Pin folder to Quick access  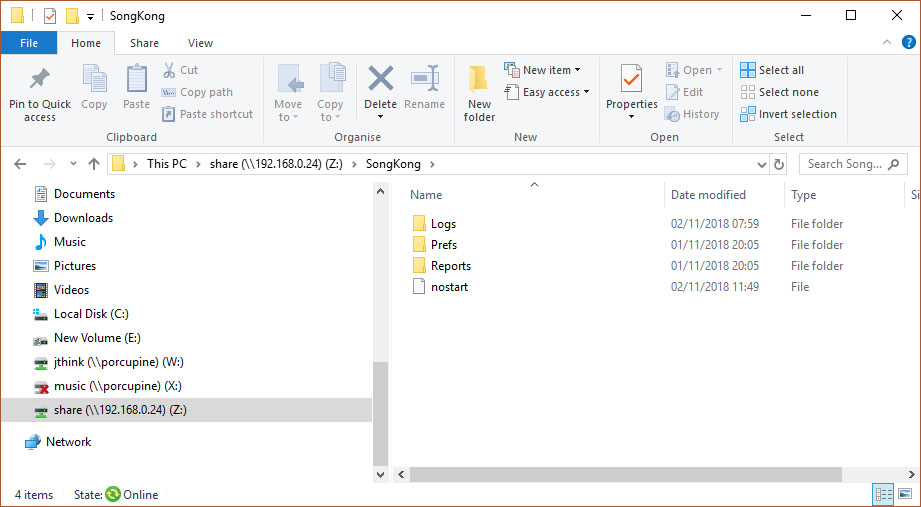pyautogui.click(x=40, y=93)
